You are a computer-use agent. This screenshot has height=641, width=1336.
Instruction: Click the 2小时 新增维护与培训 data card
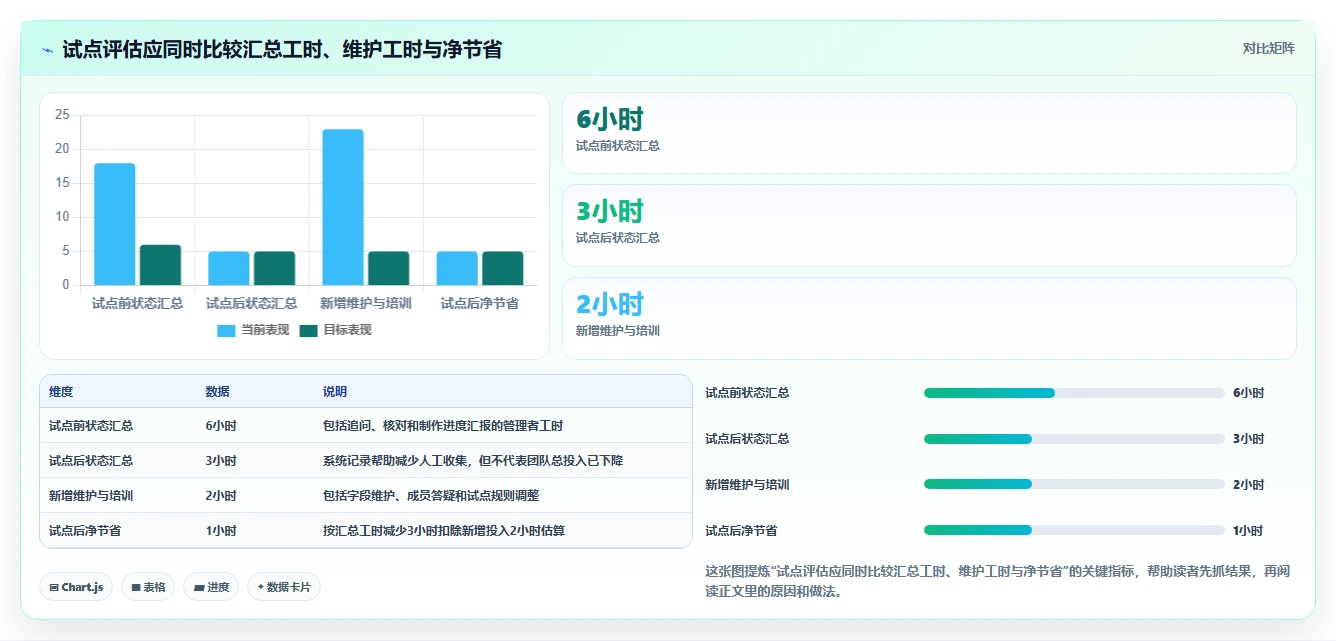point(929,318)
